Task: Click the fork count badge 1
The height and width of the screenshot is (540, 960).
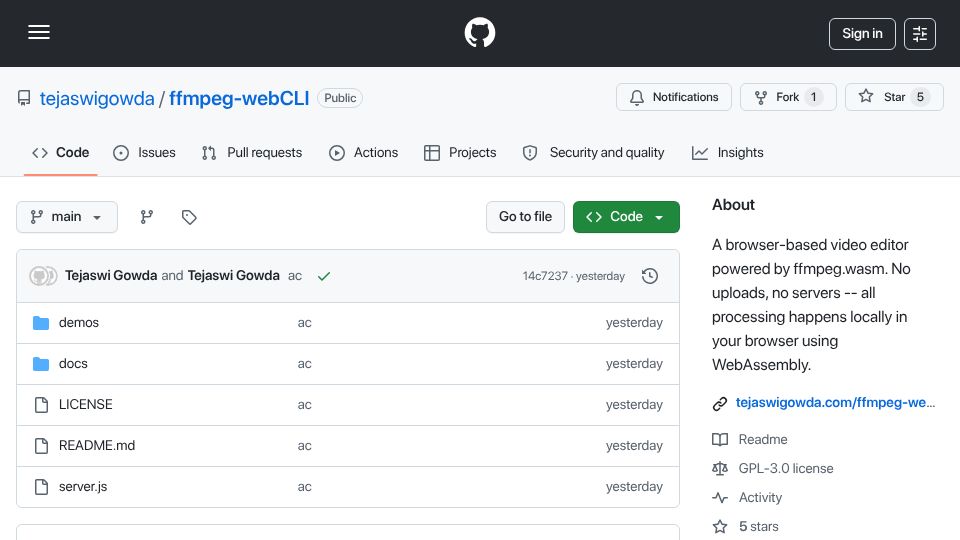Action: coord(814,97)
